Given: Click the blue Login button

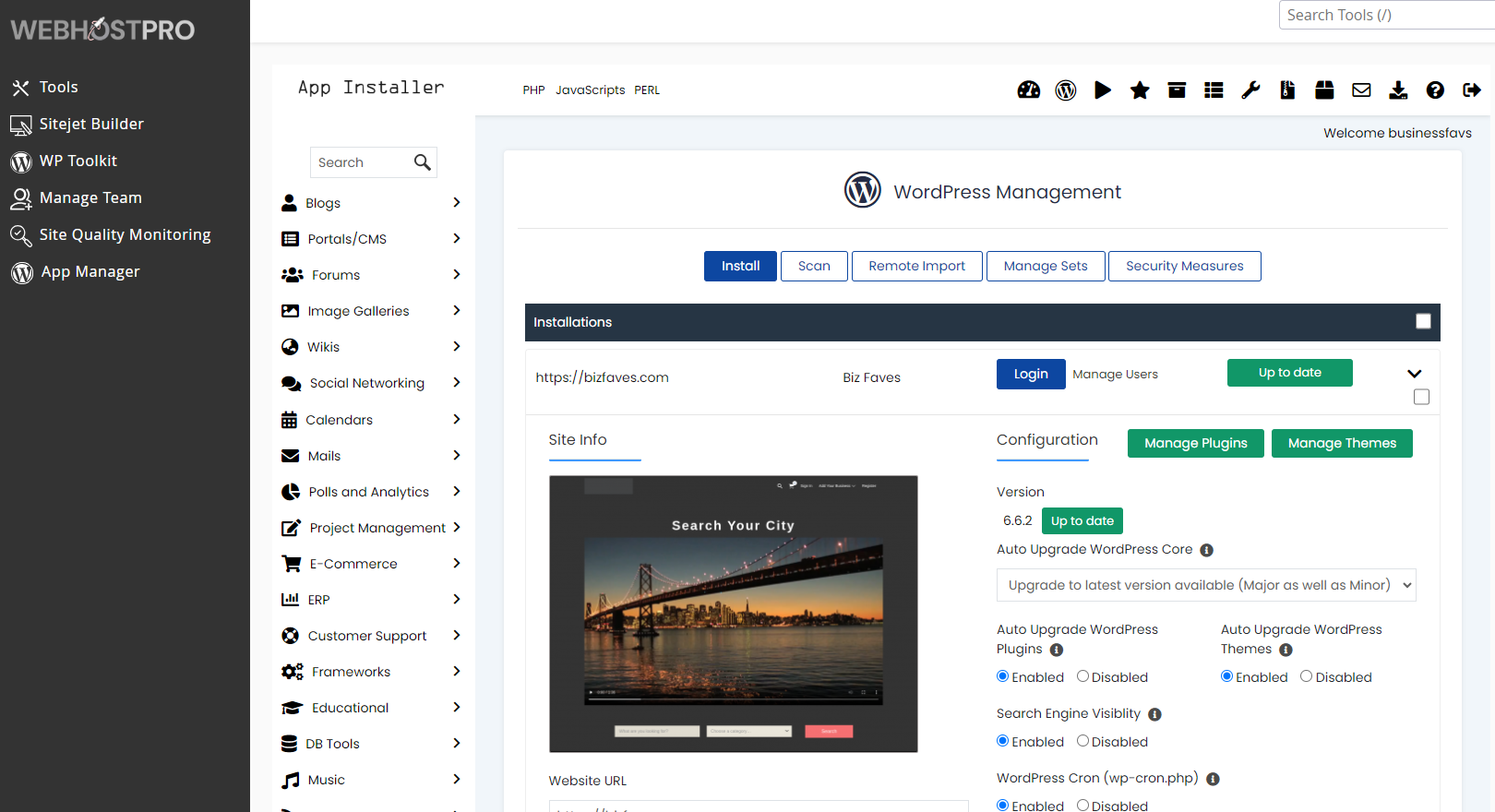Looking at the screenshot, I should click(1031, 374).
